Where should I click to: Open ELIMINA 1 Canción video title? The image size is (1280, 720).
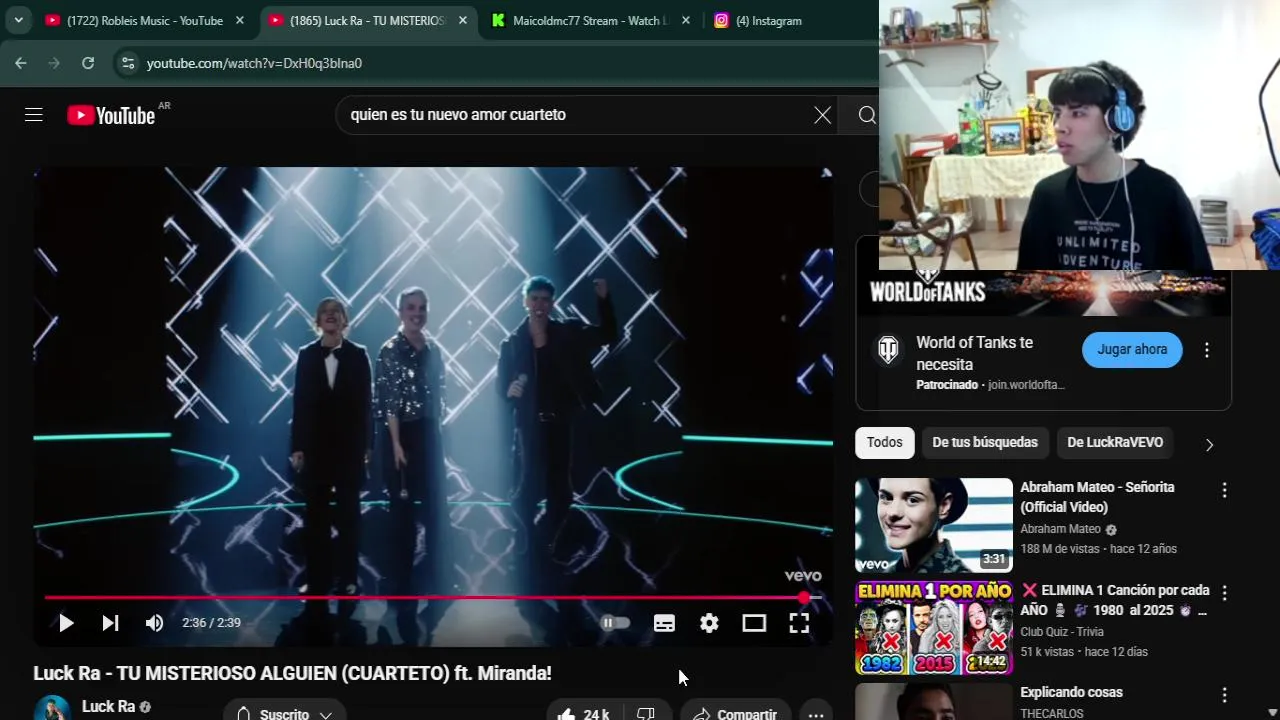pyautogui.click(x=1115, y=600)
